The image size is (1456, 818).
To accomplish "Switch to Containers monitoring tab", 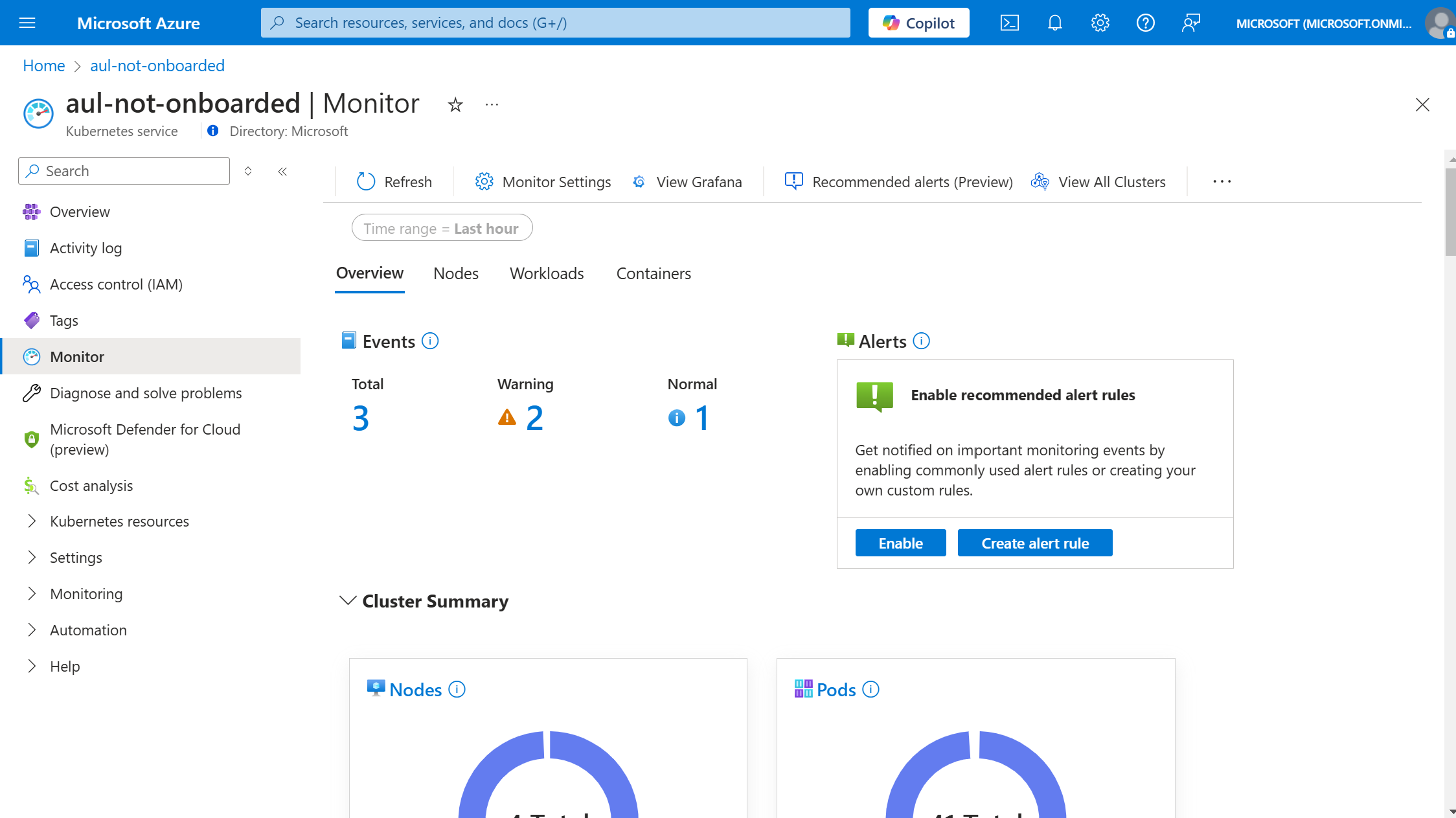I will point(654,273).
